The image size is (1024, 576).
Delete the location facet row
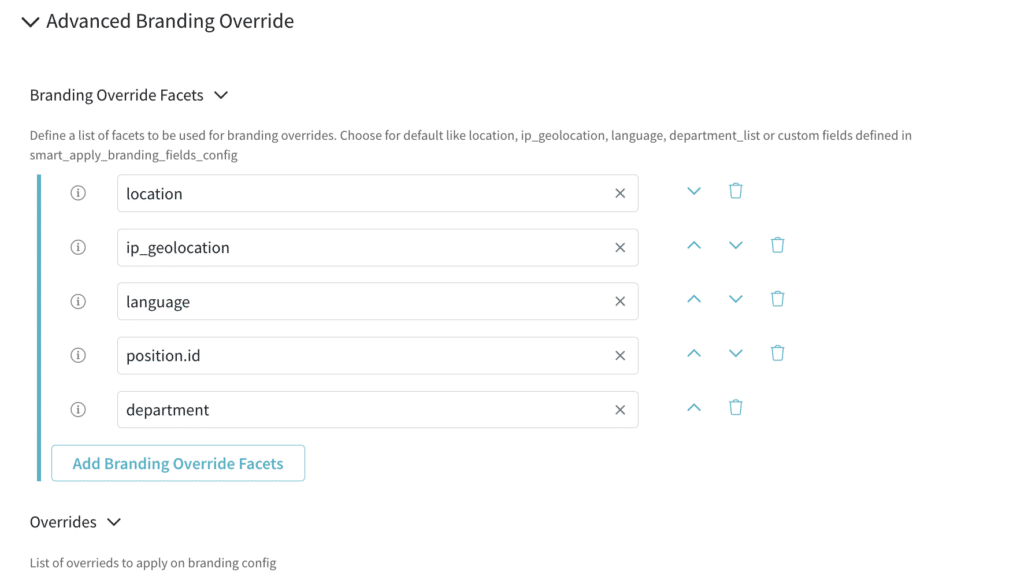pos(735,192)
